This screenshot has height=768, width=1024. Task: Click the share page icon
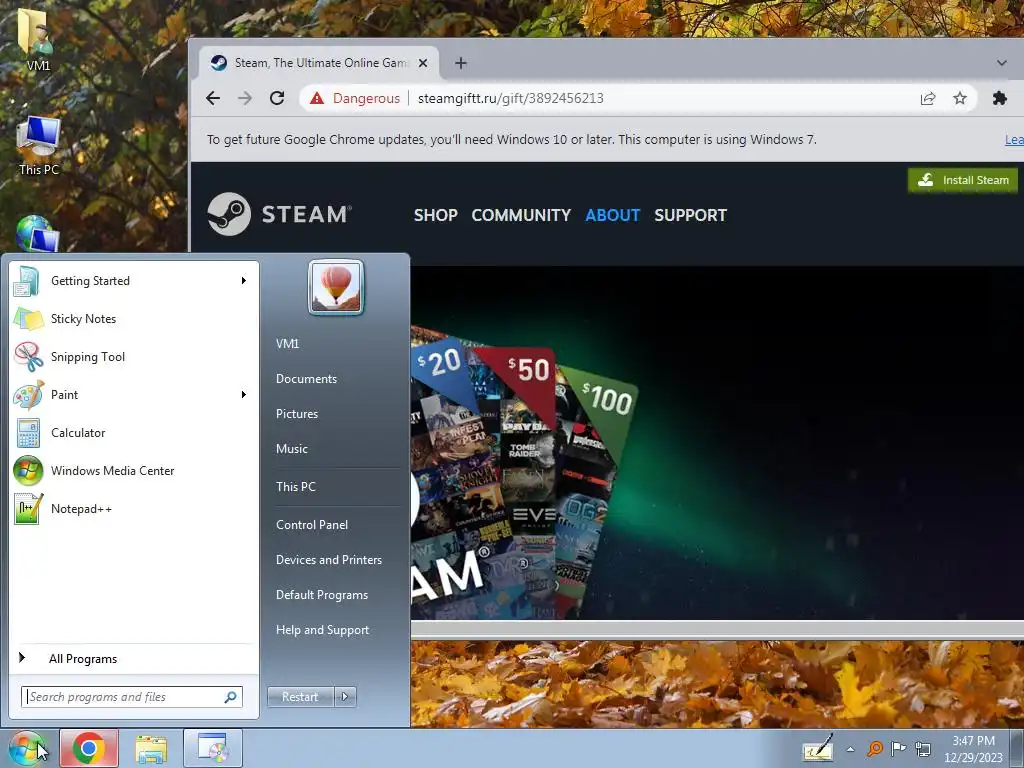pyautogui.click(x=927, y=98)
